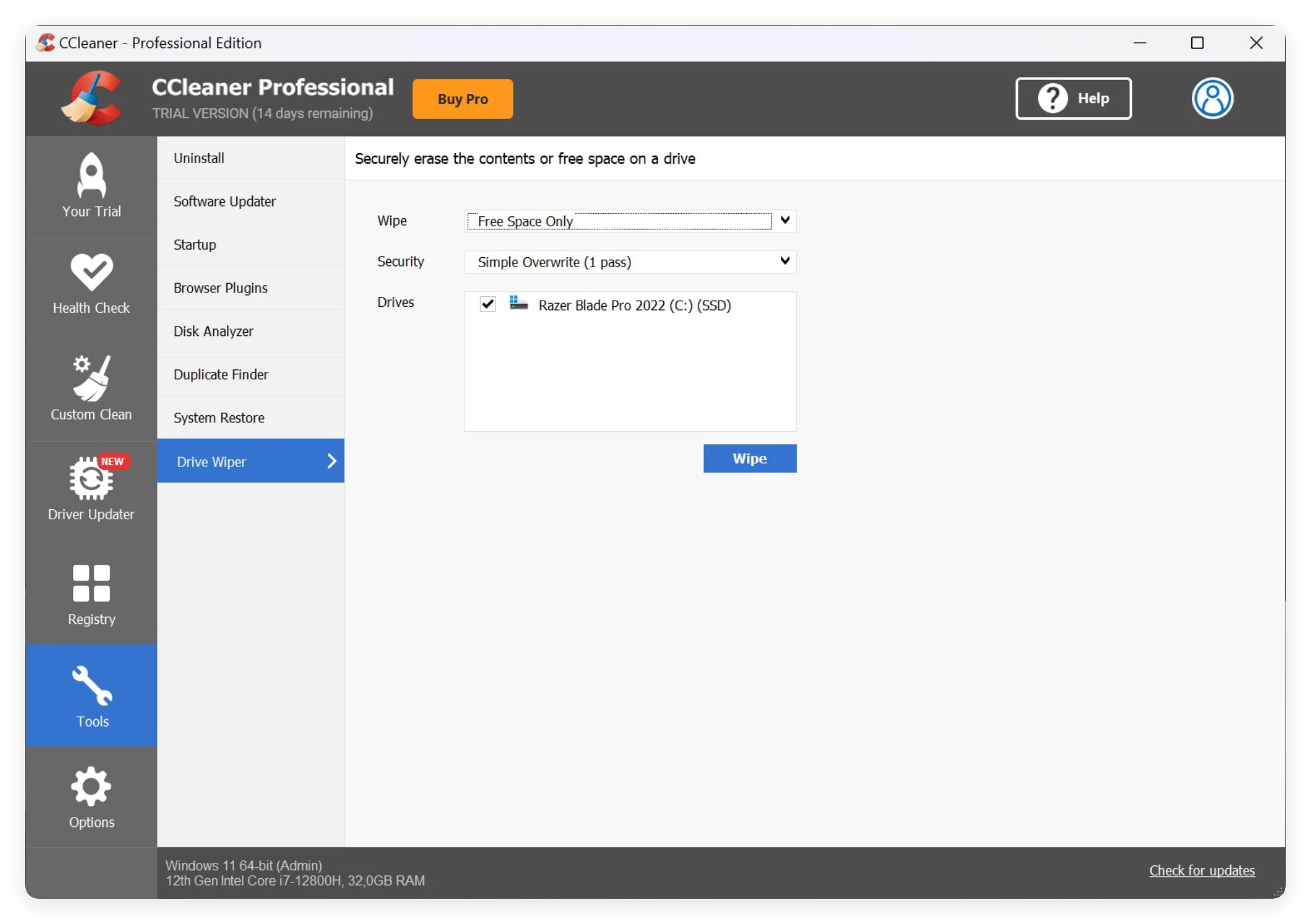Click the TRIAL VERSION days remaining text
The image size is (1311, 924).
click(262, 113)
